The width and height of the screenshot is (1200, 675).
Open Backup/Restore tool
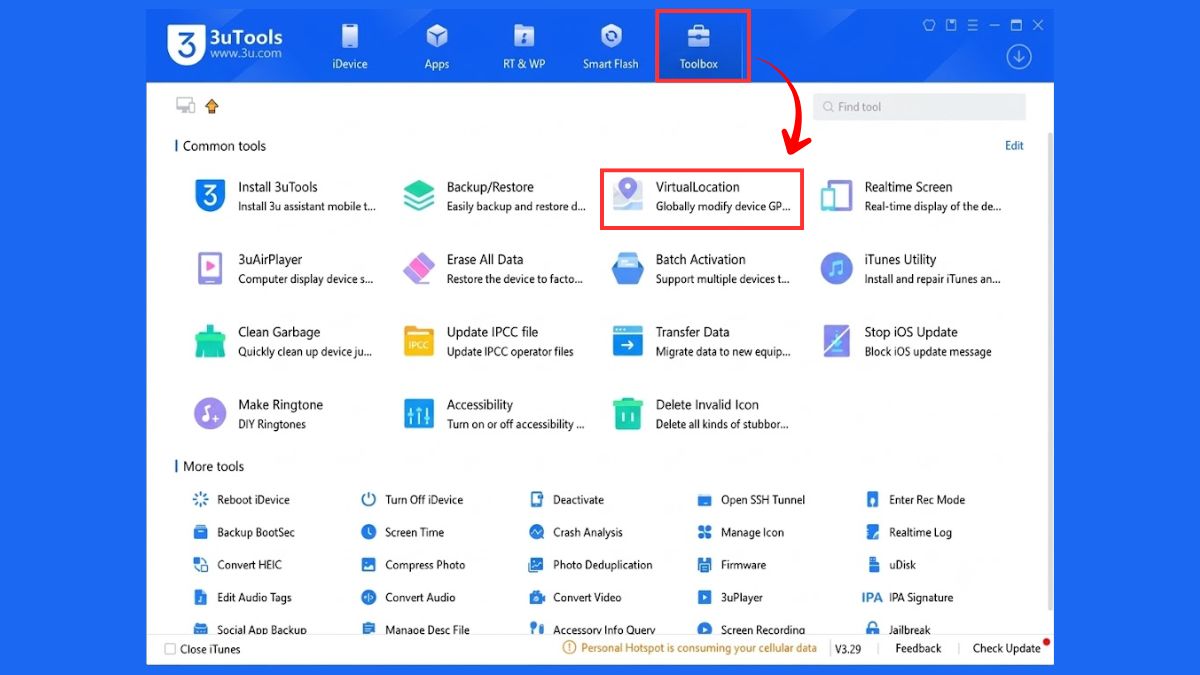(x=493, y=196)
